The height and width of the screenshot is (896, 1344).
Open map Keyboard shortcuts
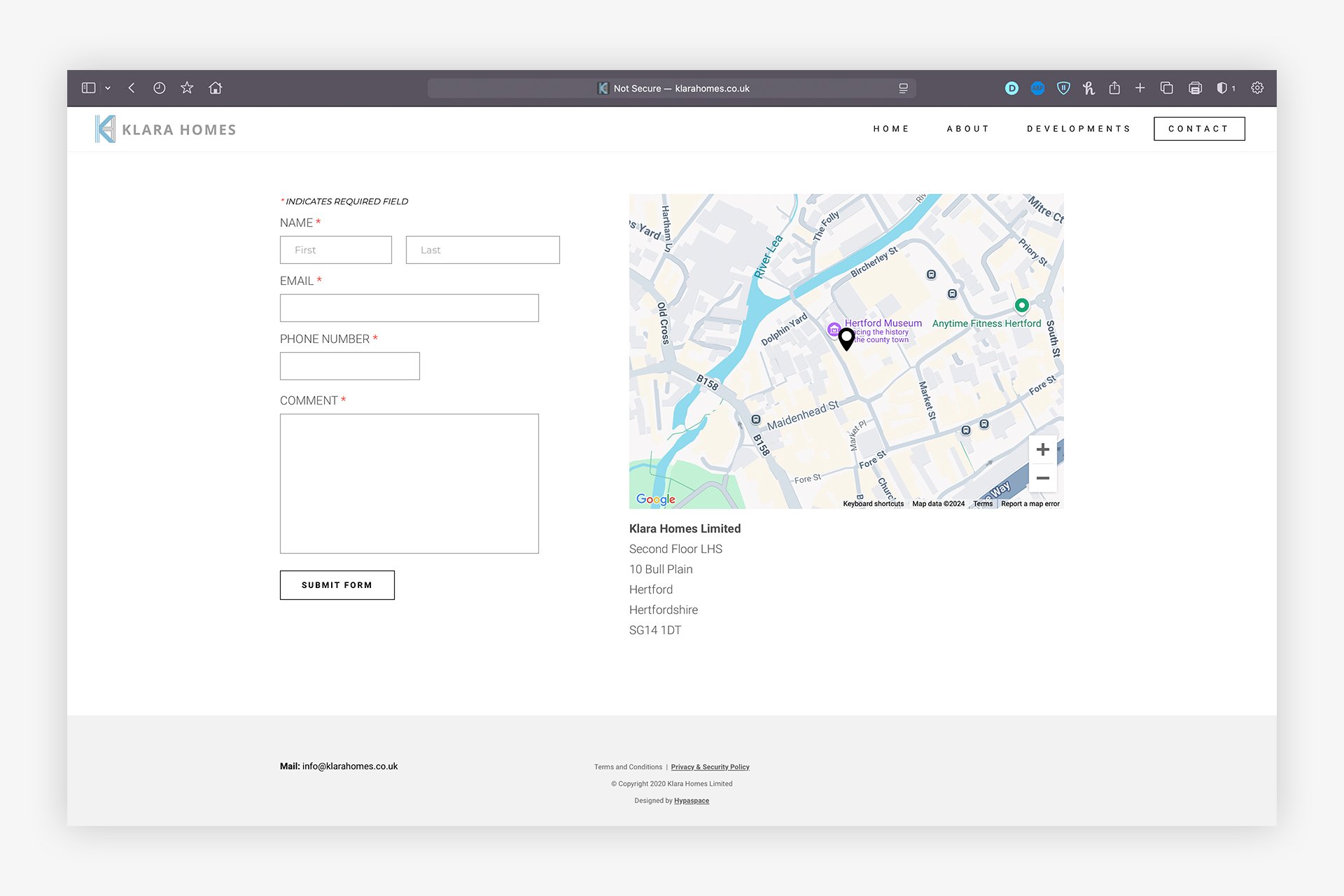click(x=873, y=504)
